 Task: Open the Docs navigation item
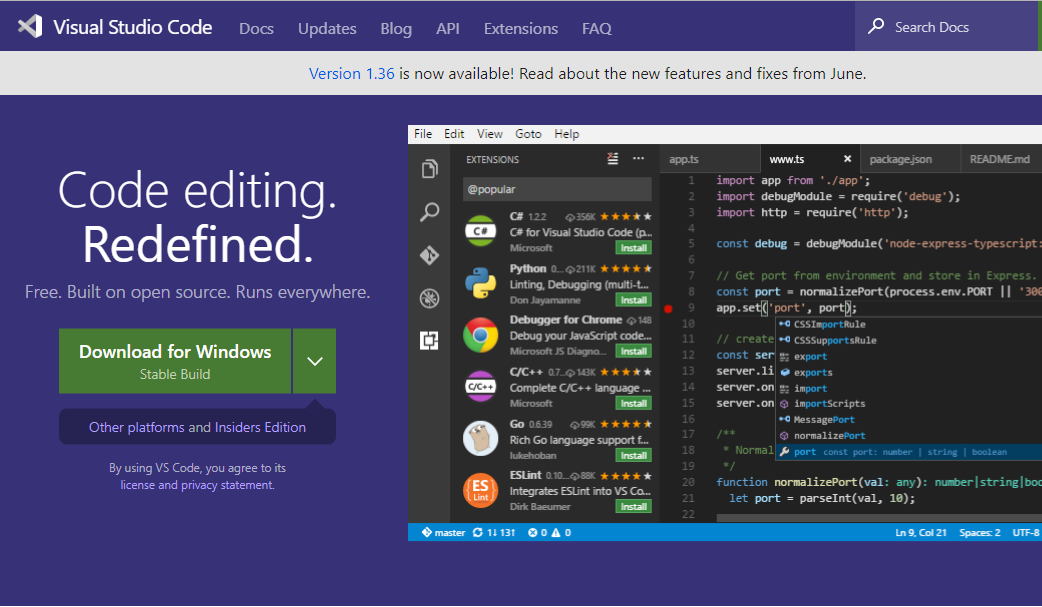click(257, 29)
